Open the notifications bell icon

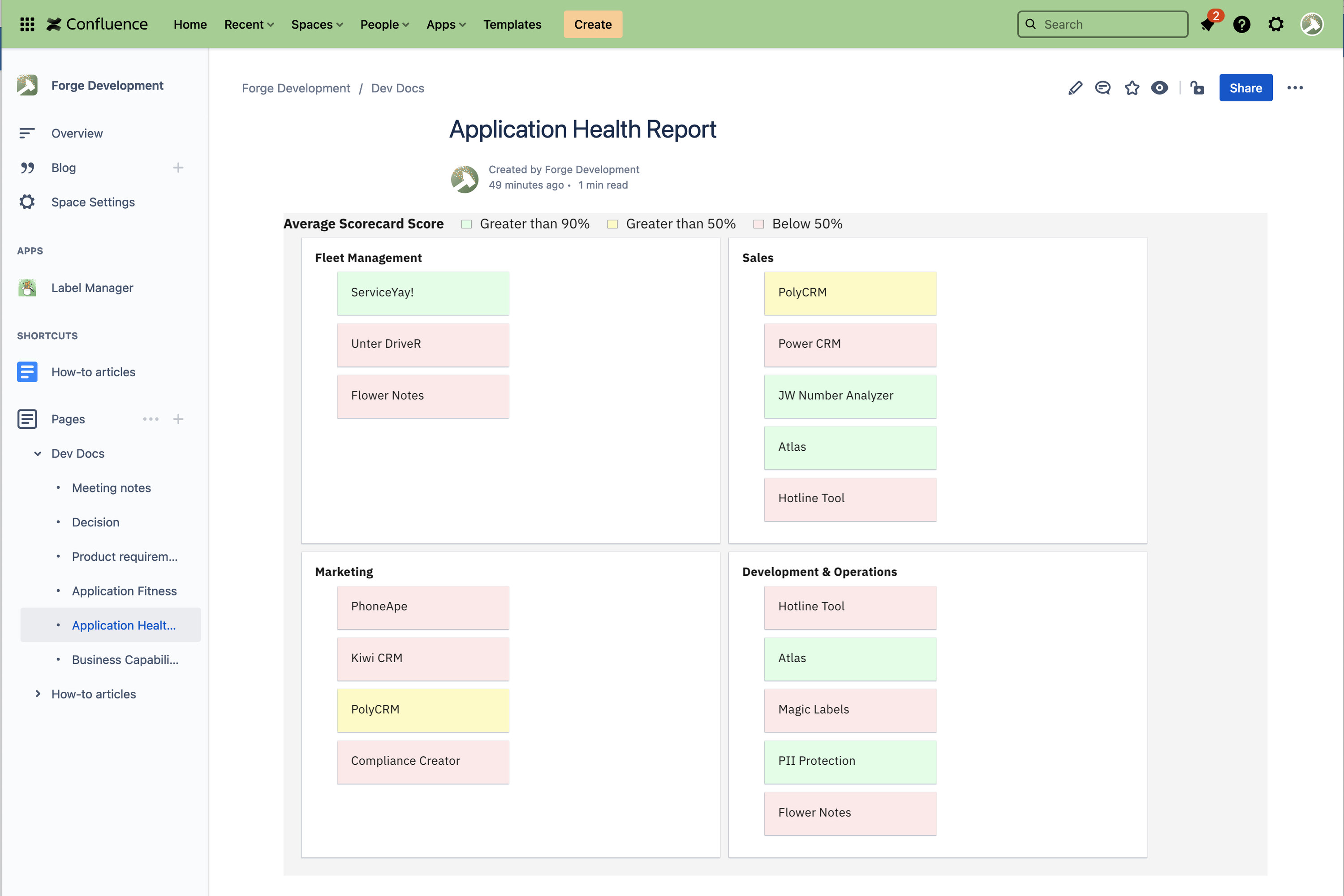[x=1207, y=25]
